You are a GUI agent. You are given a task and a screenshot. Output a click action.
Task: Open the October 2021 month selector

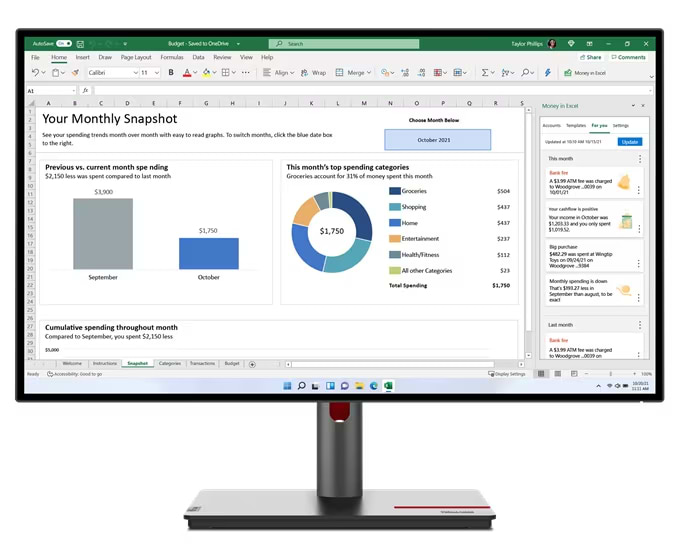tap(437, 140)
